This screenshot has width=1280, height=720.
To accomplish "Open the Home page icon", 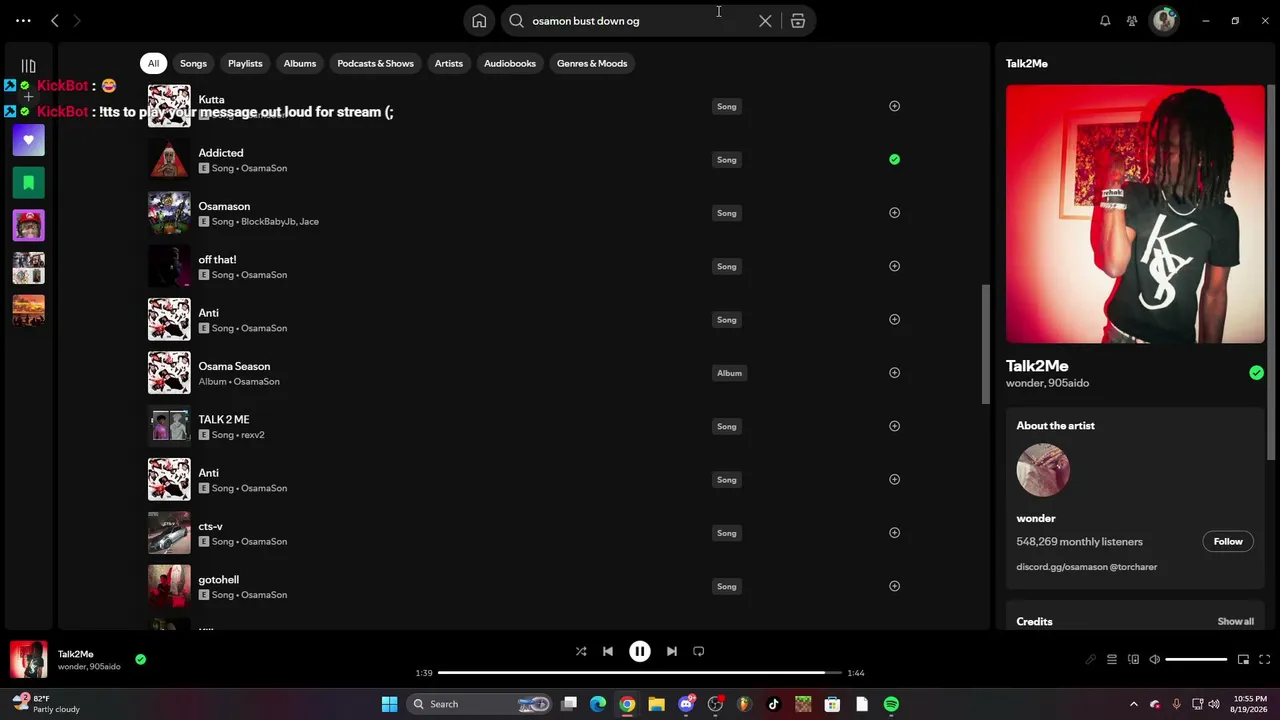I will click(479, 20).
